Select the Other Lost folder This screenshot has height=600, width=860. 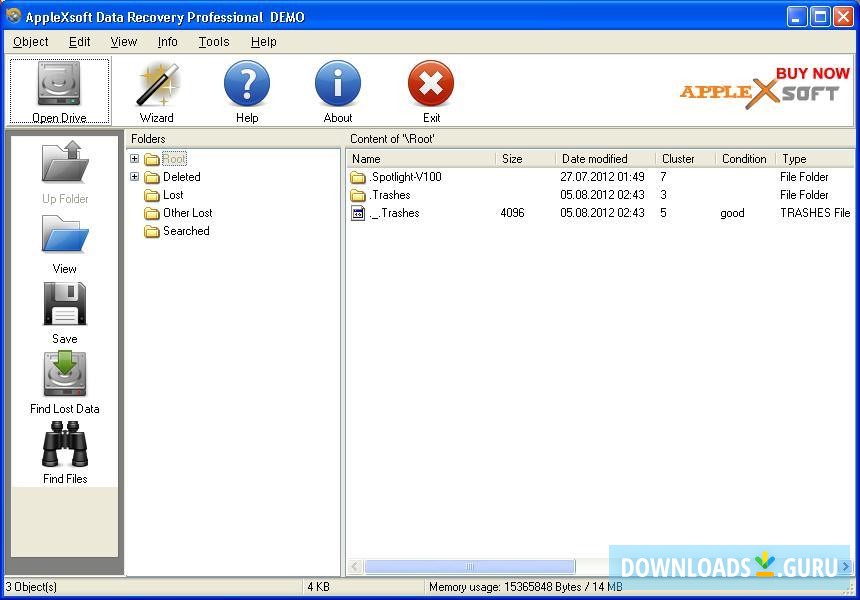click(x=187, y=213)
